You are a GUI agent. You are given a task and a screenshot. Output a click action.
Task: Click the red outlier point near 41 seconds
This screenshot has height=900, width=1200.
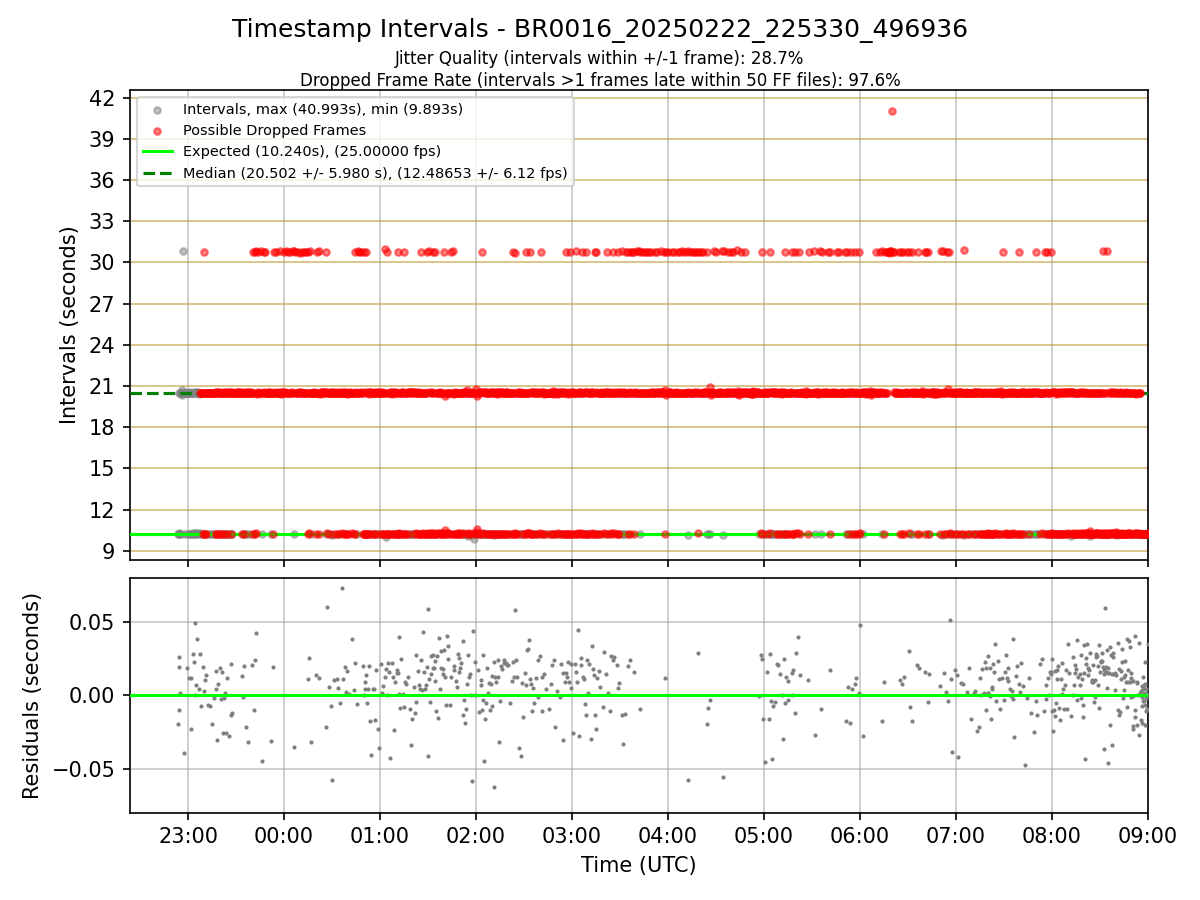(x=892, y=111)
